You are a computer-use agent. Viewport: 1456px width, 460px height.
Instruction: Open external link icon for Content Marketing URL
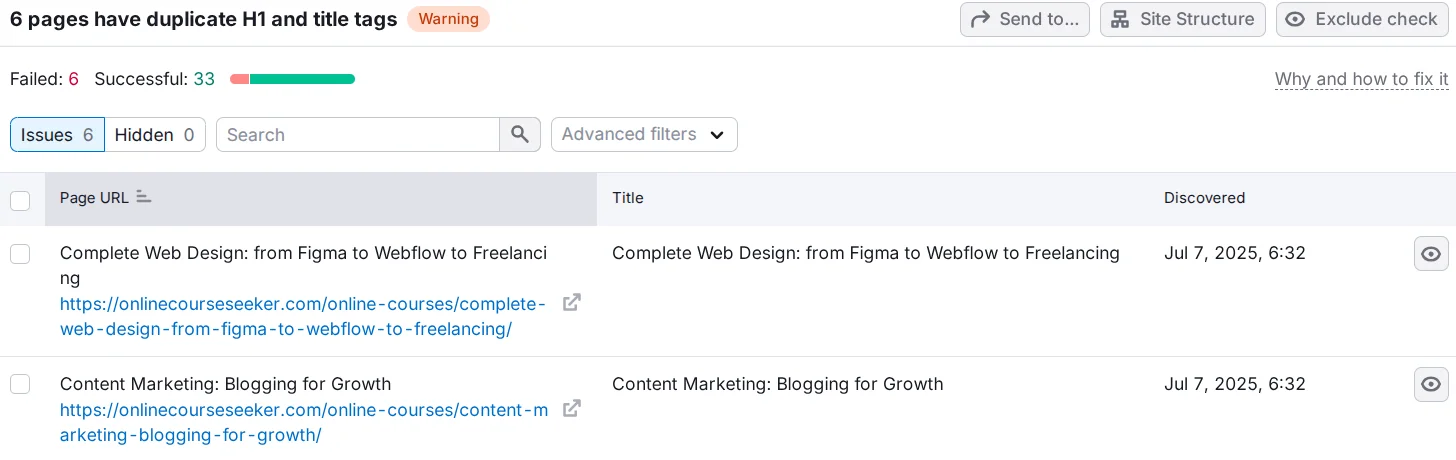tap(572, 409)
